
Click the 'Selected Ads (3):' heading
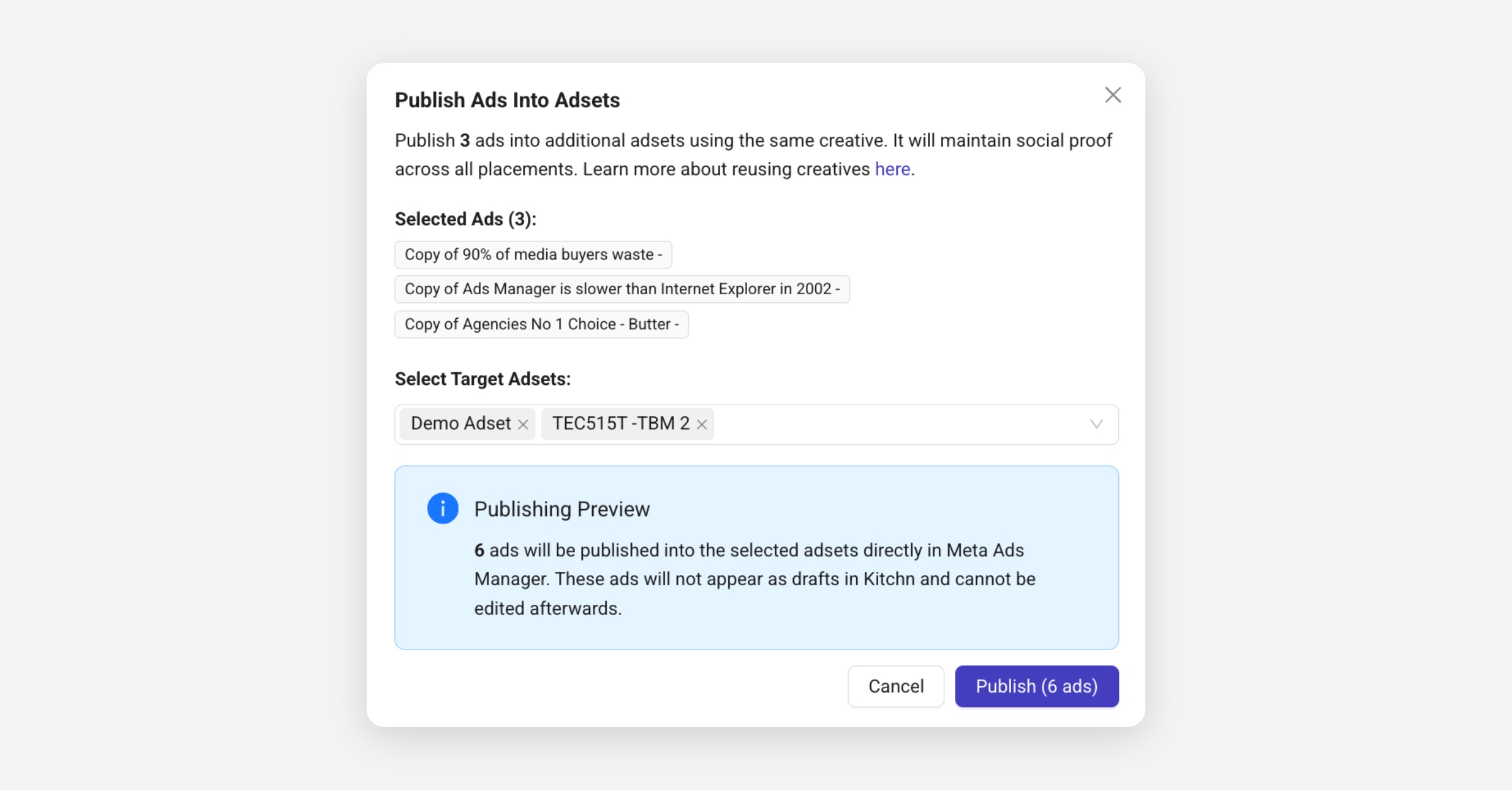click(x=466, y=219)
